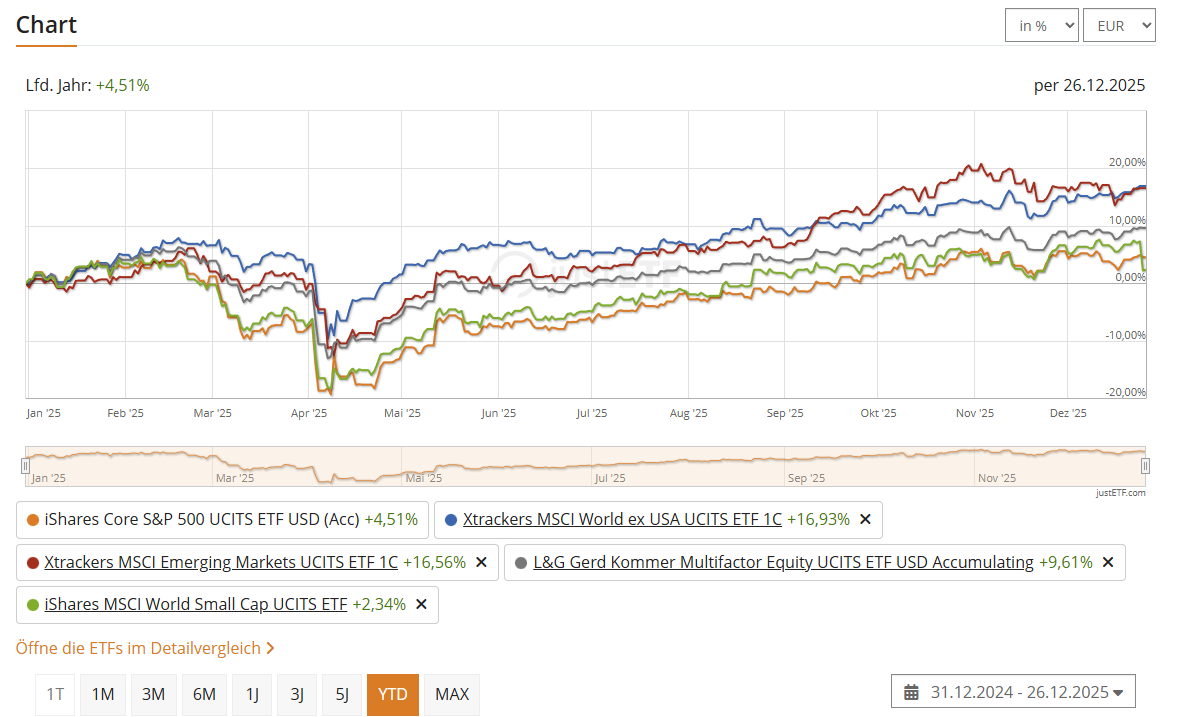Image resolution: width=1182 pixels, height=717 pixels.
Task: Open Xtrackers MSCI World ex USA UCITS ETF link
Action: 622,519
